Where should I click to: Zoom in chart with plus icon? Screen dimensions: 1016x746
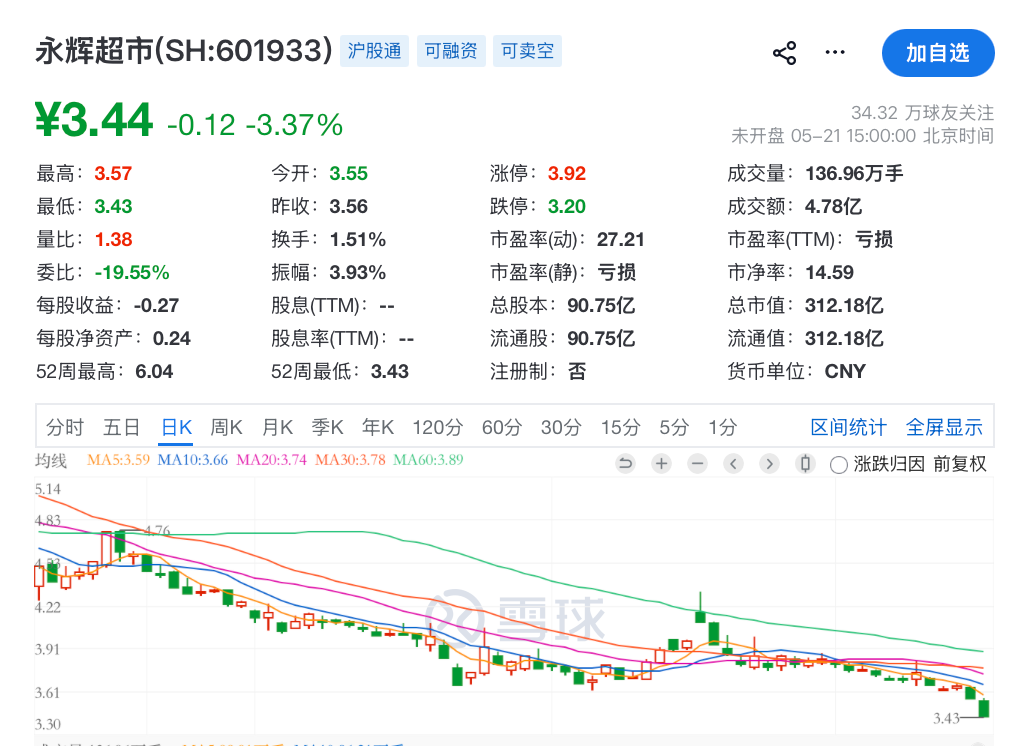click(662, 463)
